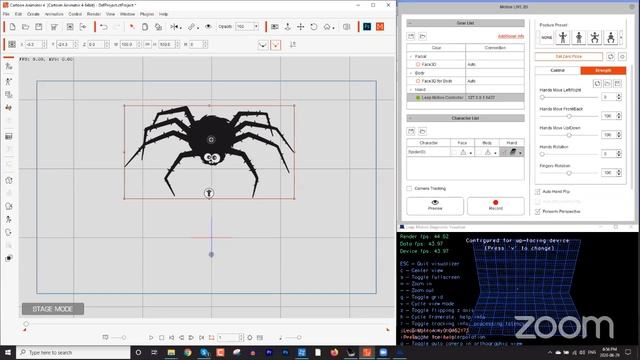
Task: Click the left sidebar bone editor top icon
Action: [9, 67]
